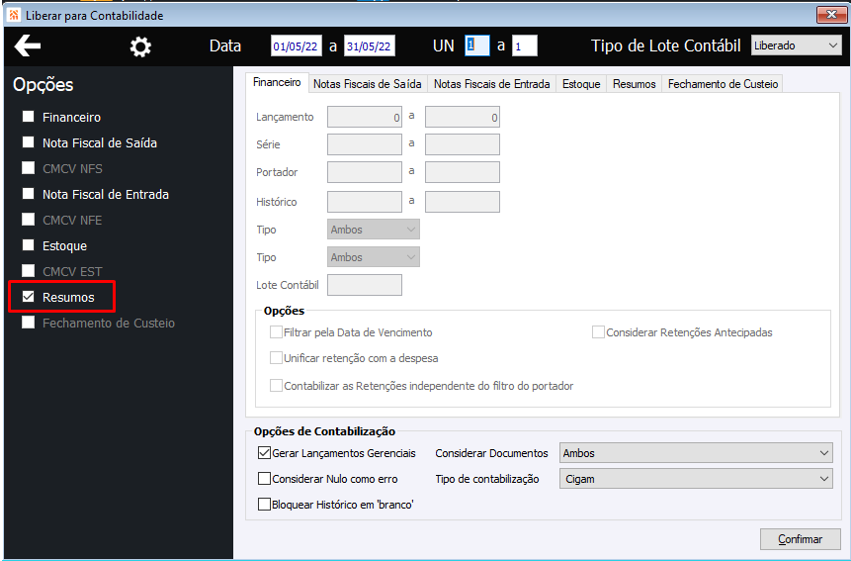Viewport: 851px width, 561px height.
Task: Click the Lançamento starting value field
Action: [364, 117]
